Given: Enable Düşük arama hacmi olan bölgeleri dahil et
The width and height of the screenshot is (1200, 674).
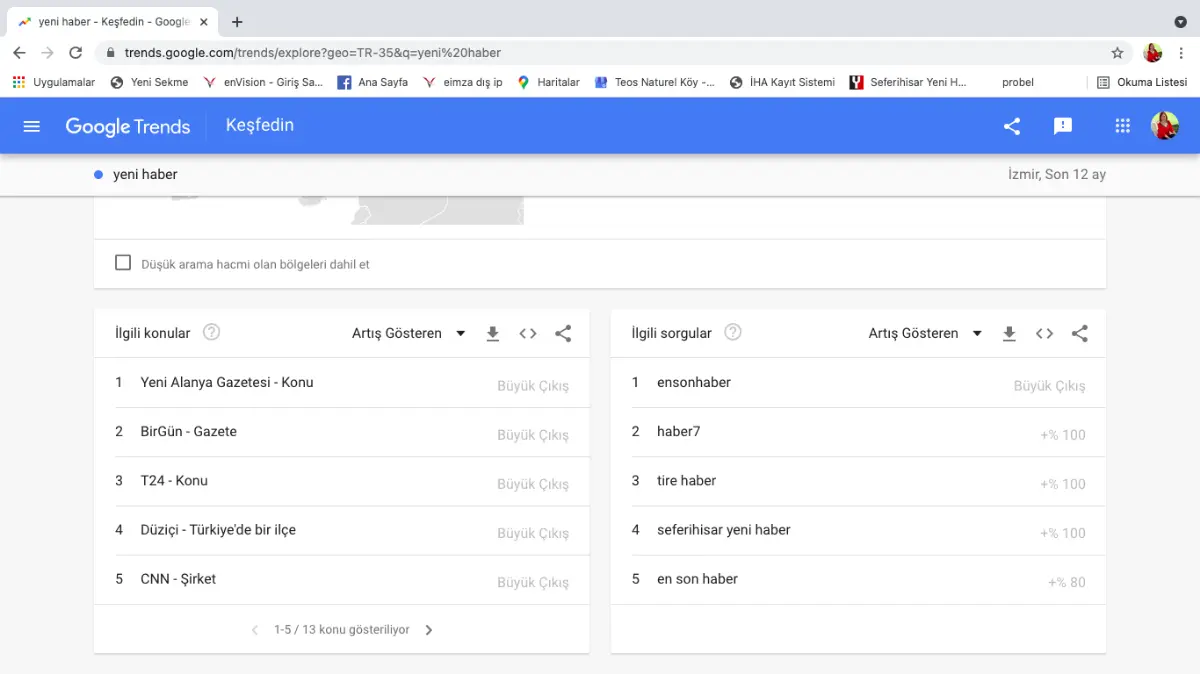Looking at the screenshot, I should [123, 263].
